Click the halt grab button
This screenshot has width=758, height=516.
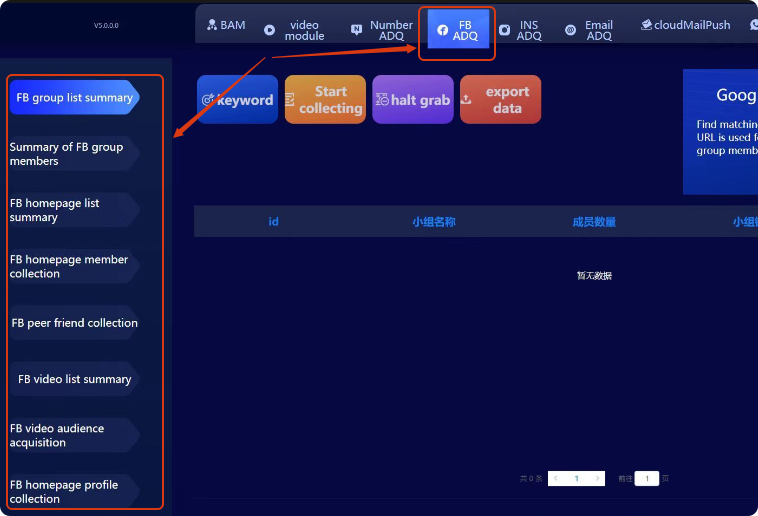tap(413, 100)
